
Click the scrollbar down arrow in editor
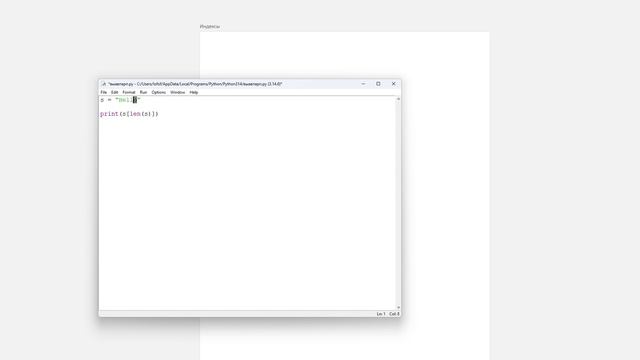[398, 307]
